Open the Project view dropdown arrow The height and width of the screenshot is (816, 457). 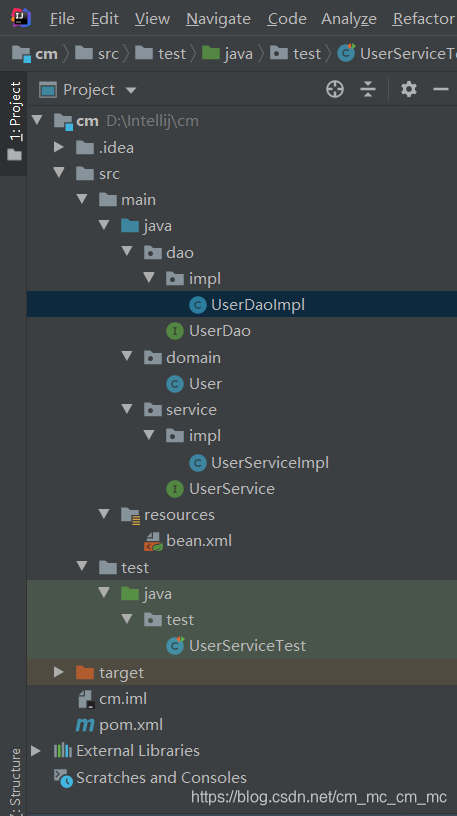pos(131,91)
